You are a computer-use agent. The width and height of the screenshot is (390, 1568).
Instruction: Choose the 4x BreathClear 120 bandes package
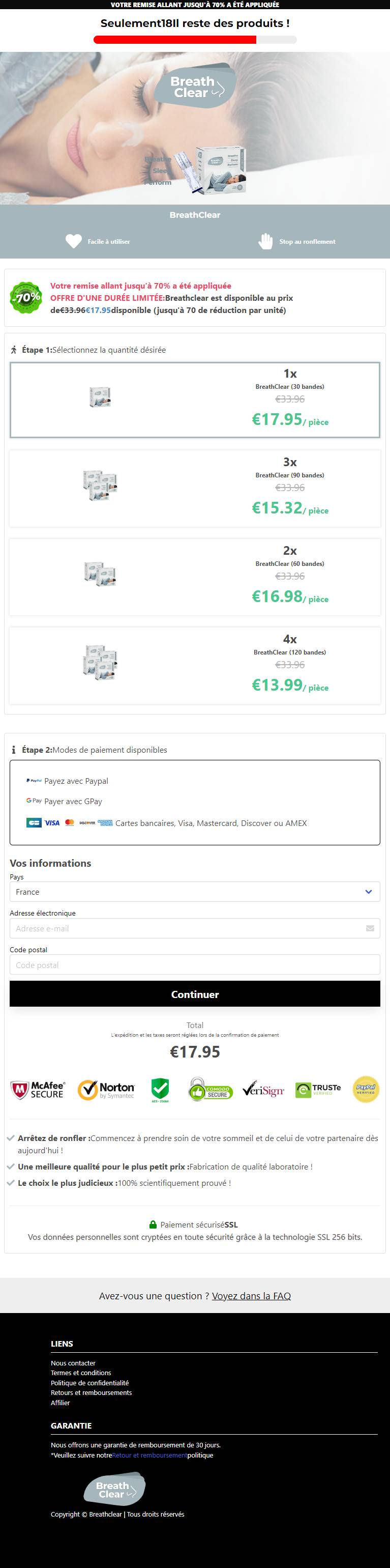[195, 665]
